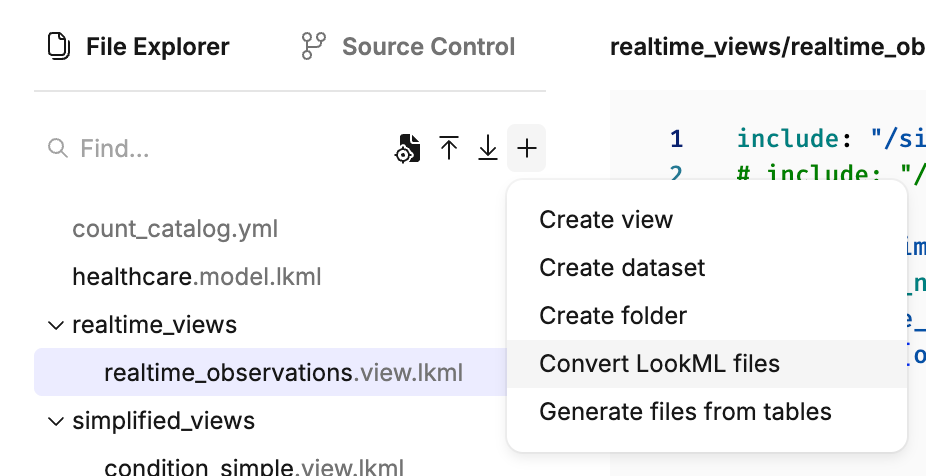
Task: Collapse the realtime_views folder chevron
Action: tap(55, 325)
